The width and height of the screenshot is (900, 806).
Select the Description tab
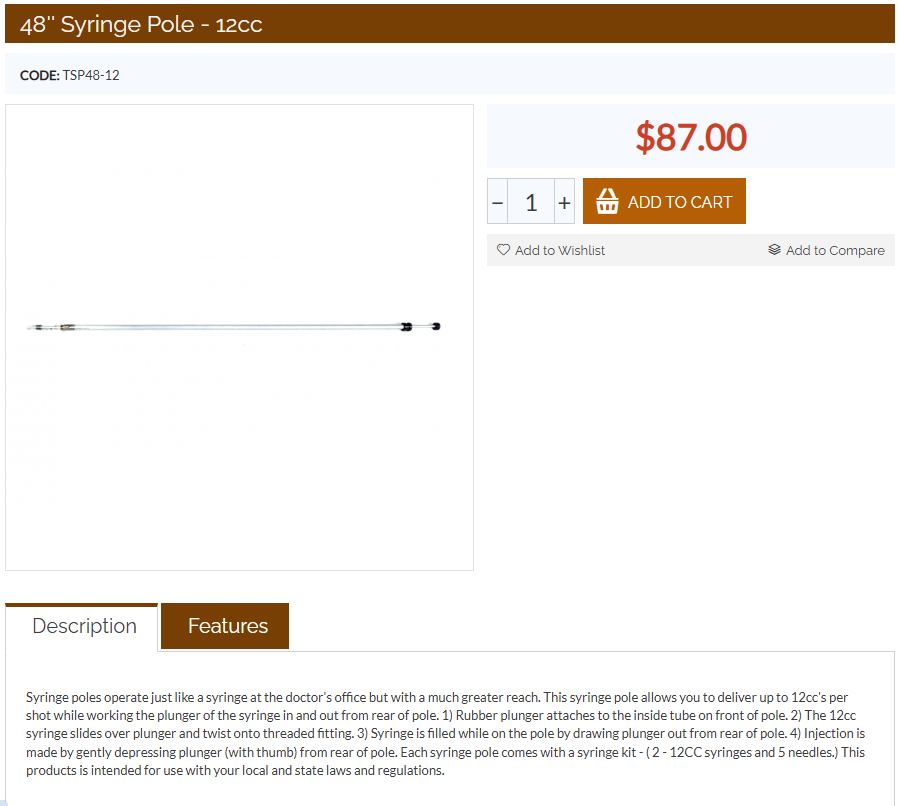(84, 627)
